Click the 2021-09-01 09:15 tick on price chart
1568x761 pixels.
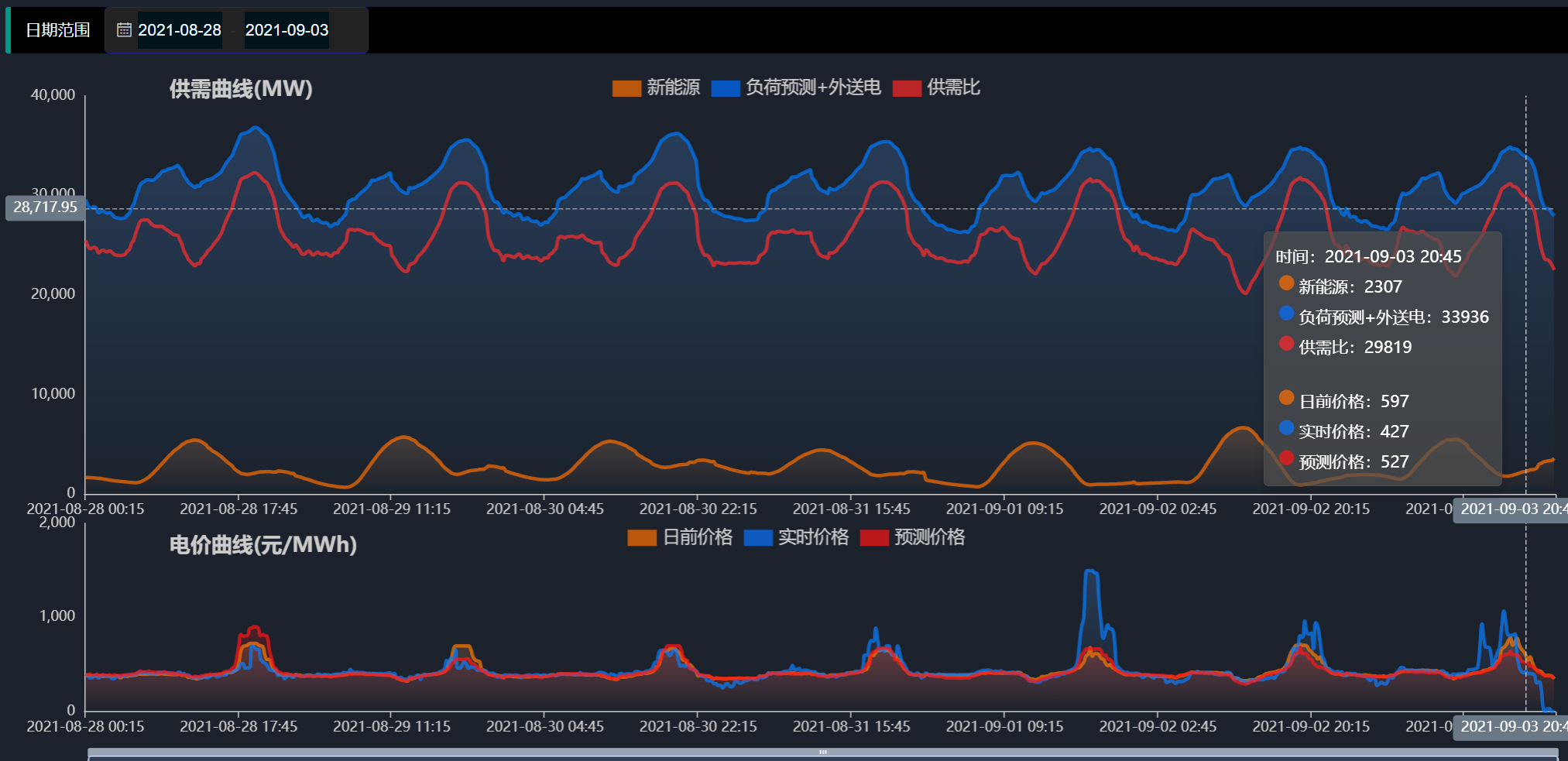(1004, 726)
